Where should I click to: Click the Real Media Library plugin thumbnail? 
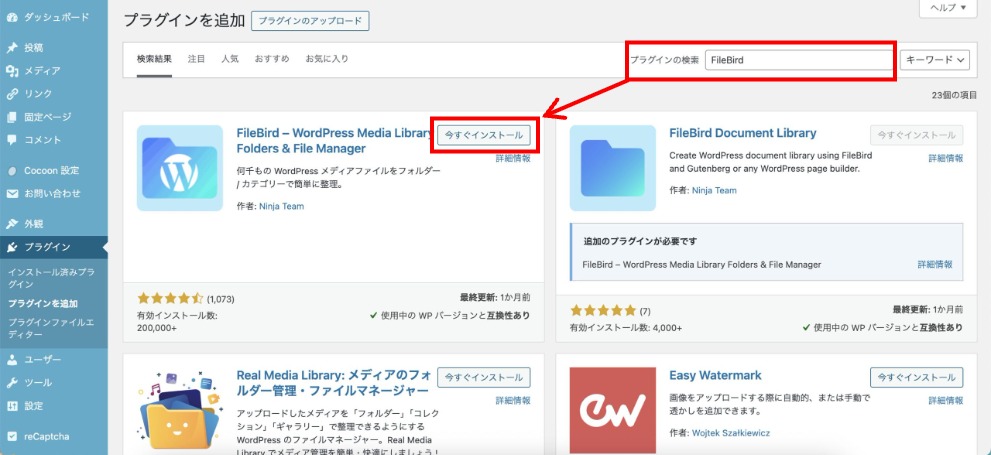[180, 411]
